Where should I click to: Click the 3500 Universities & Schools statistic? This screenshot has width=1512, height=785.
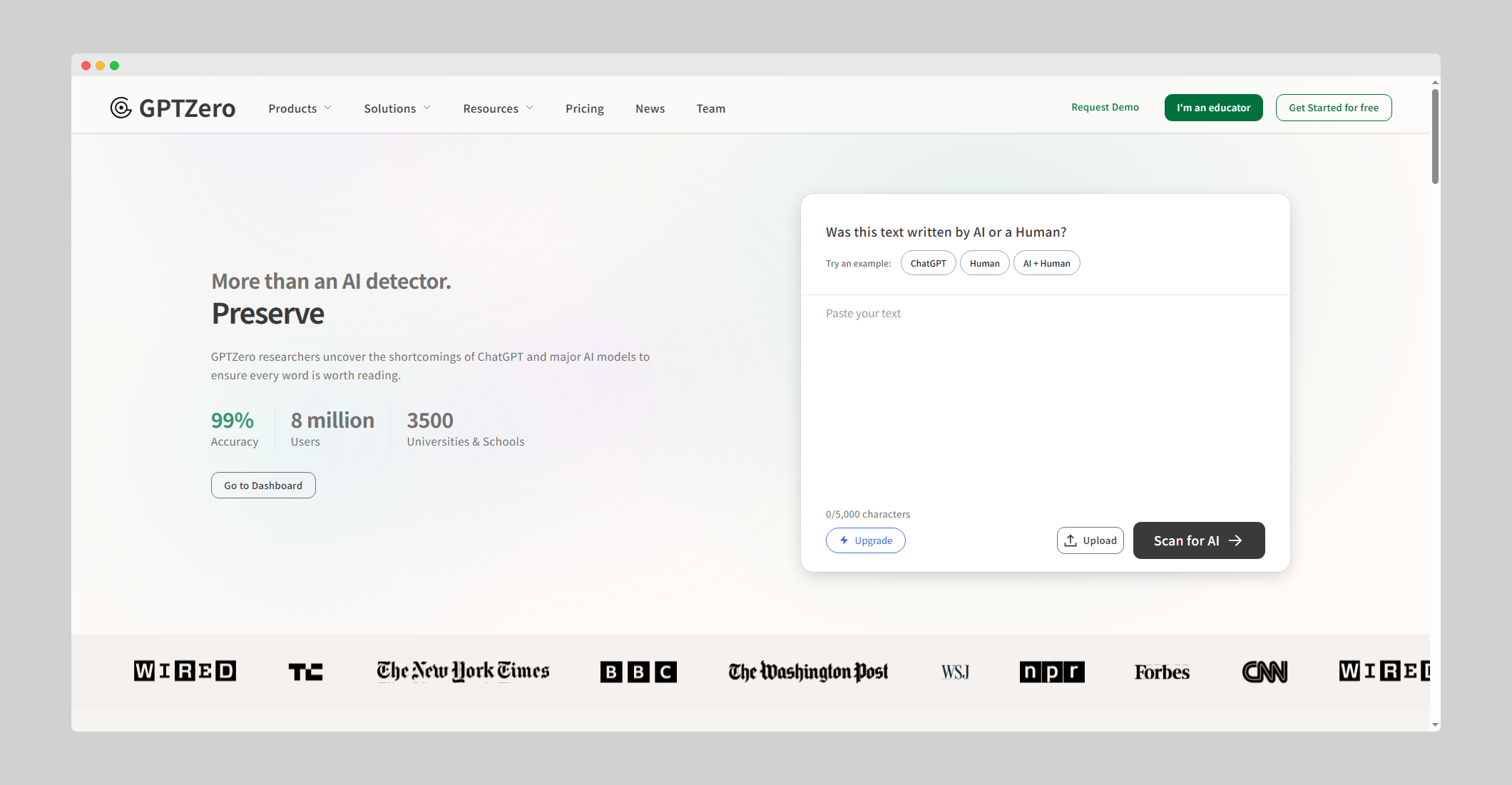(466, 429)
